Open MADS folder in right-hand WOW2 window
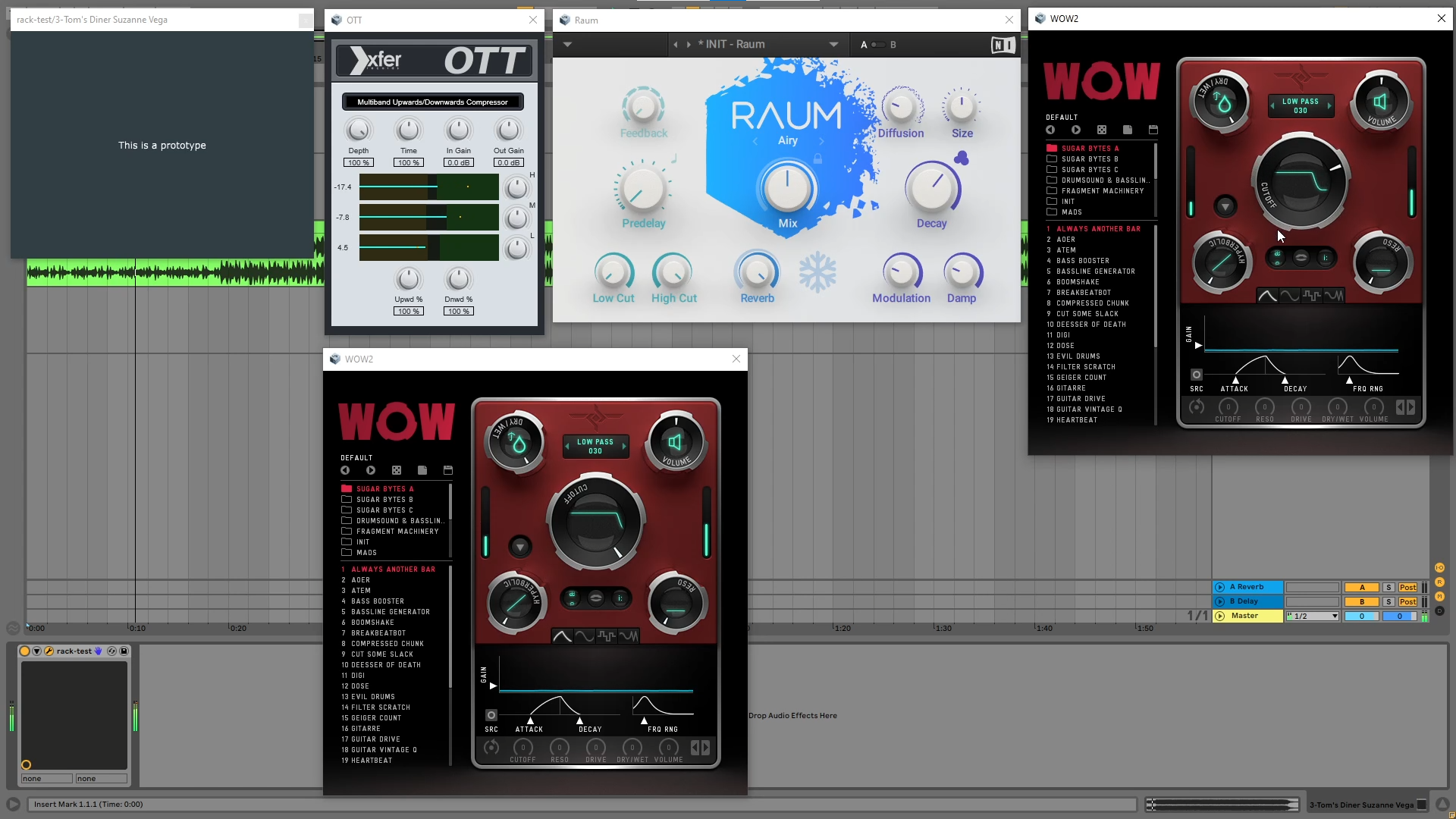1456x819 pixels. (1064, 212)
